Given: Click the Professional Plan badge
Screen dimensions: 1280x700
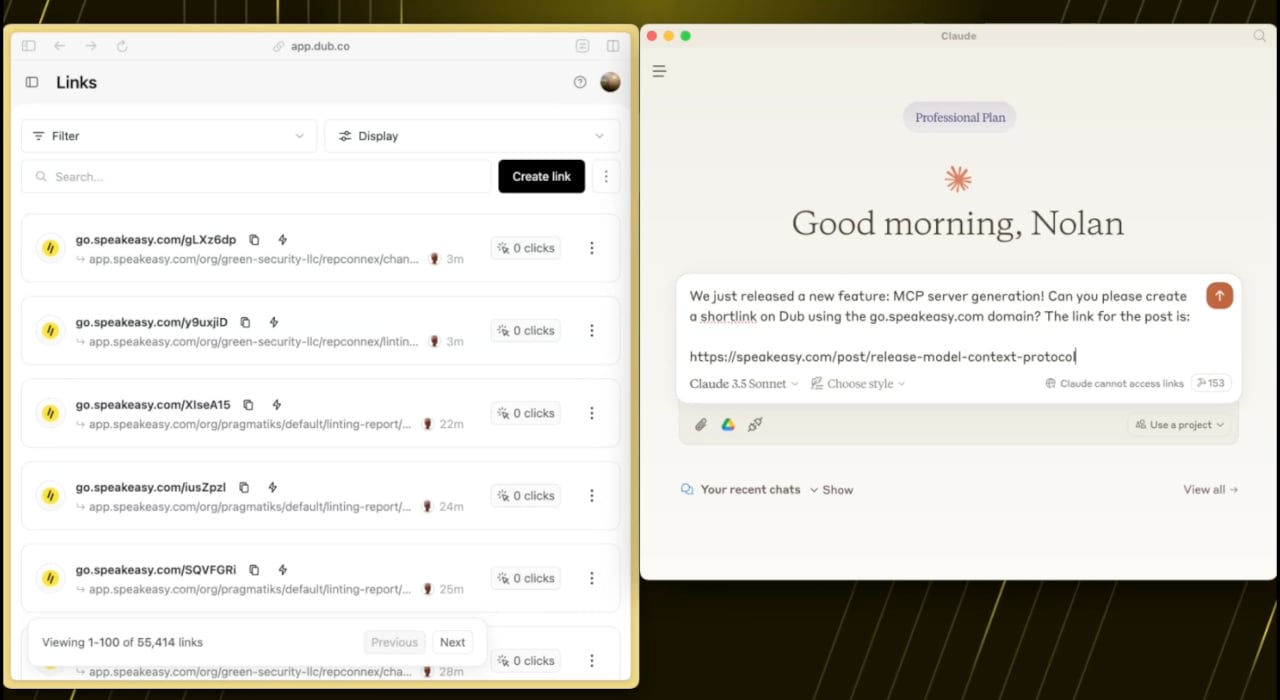Looking at the screenshot, I should coord(960,117).
